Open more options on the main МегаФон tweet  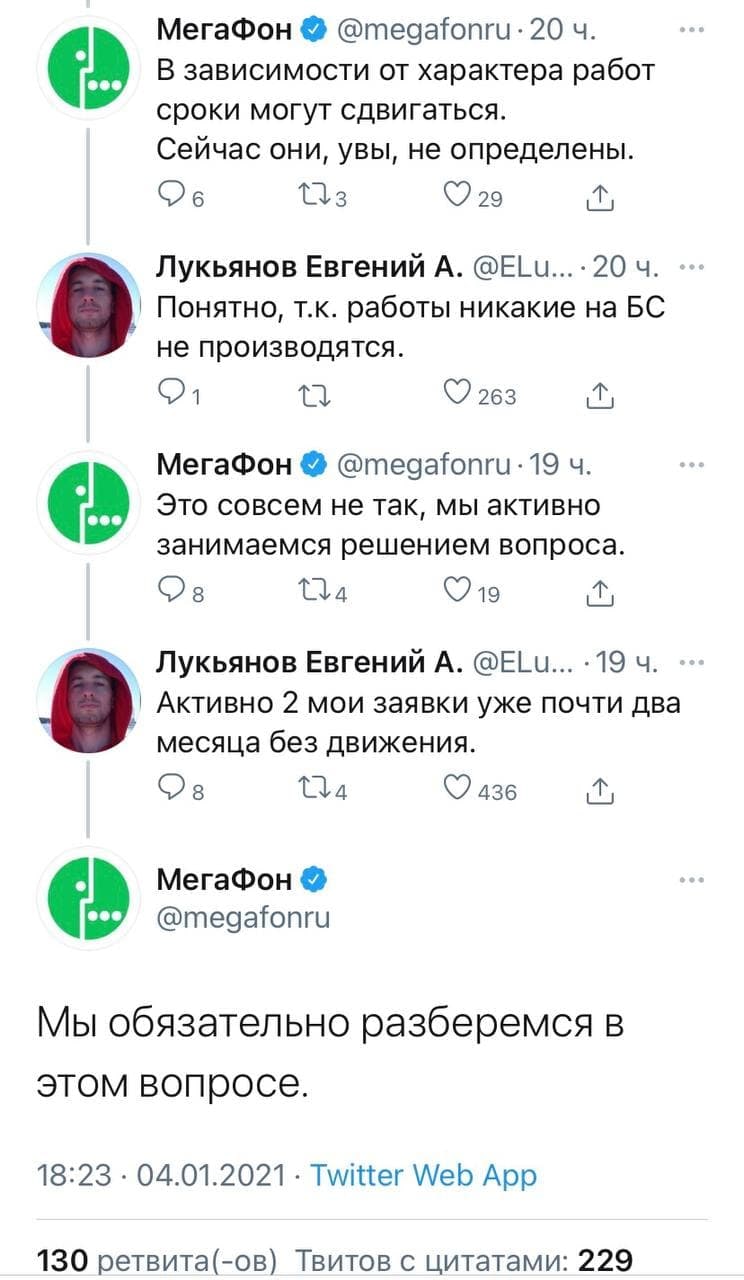691,881
